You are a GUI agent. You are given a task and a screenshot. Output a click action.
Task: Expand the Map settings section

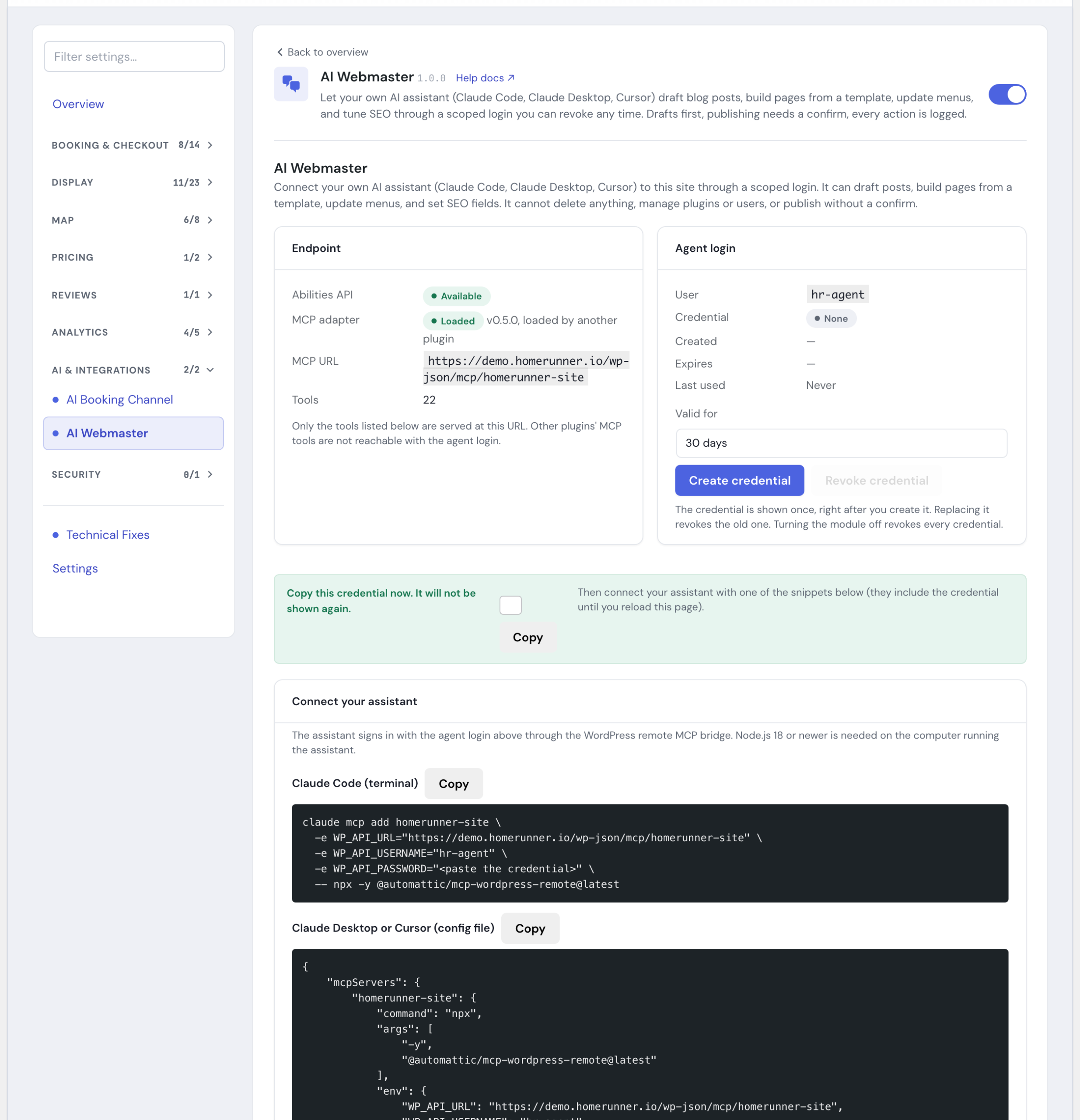133,220
